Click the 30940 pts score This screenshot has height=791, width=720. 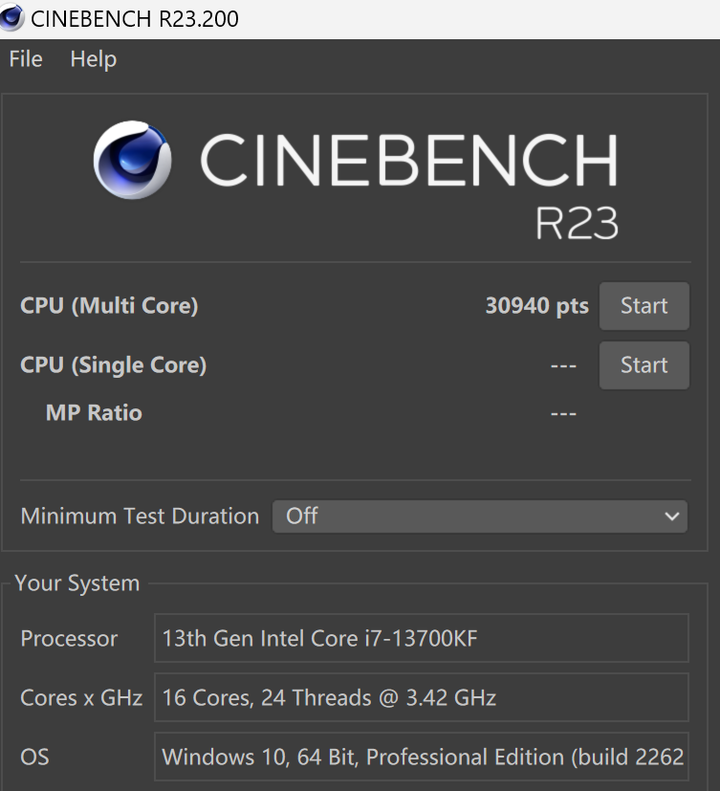[x=537, y=306]
